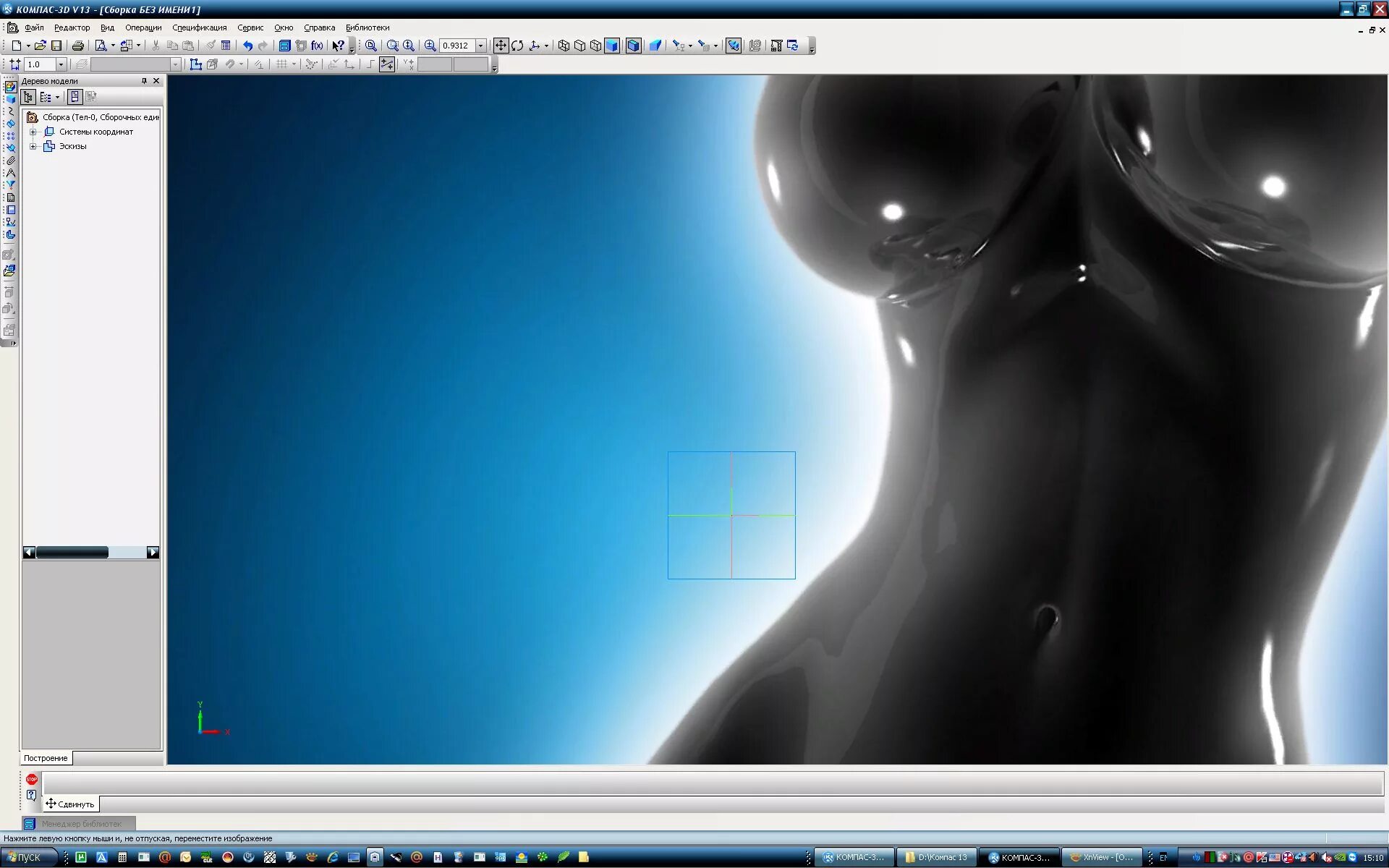This screenshot has height=868, width=1389.
Task: Toggle shaded display mode cube
Action: [612, 46]
